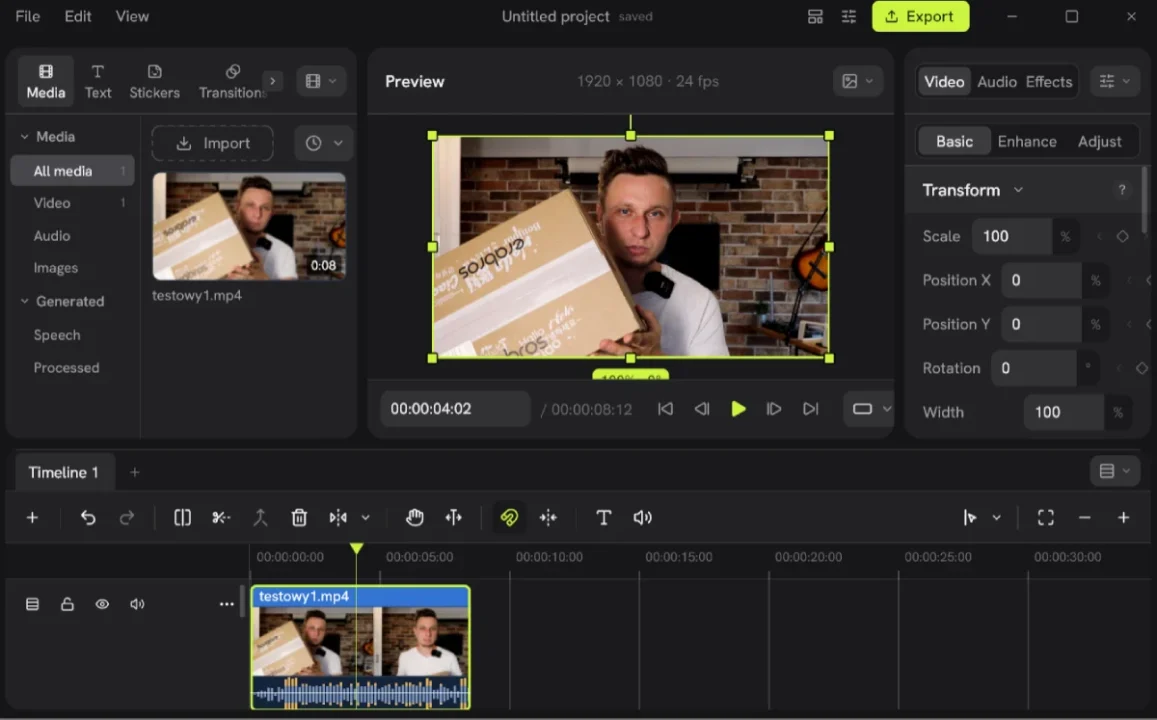Click the Width value field

pyautogui.click(x=1063, y=412)
